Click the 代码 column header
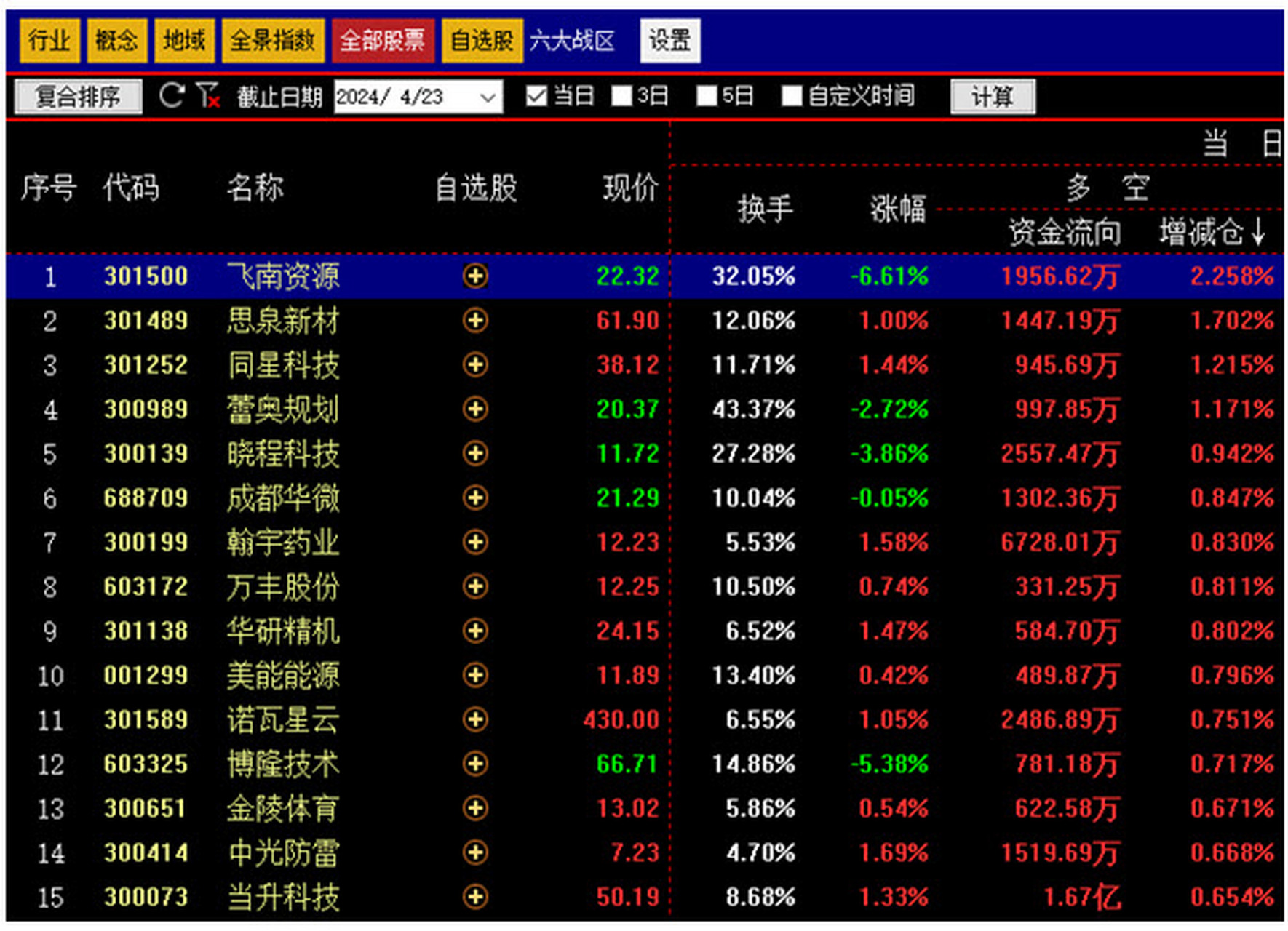The height and width of the screenshot is (931, 1288). coord(131,188)
